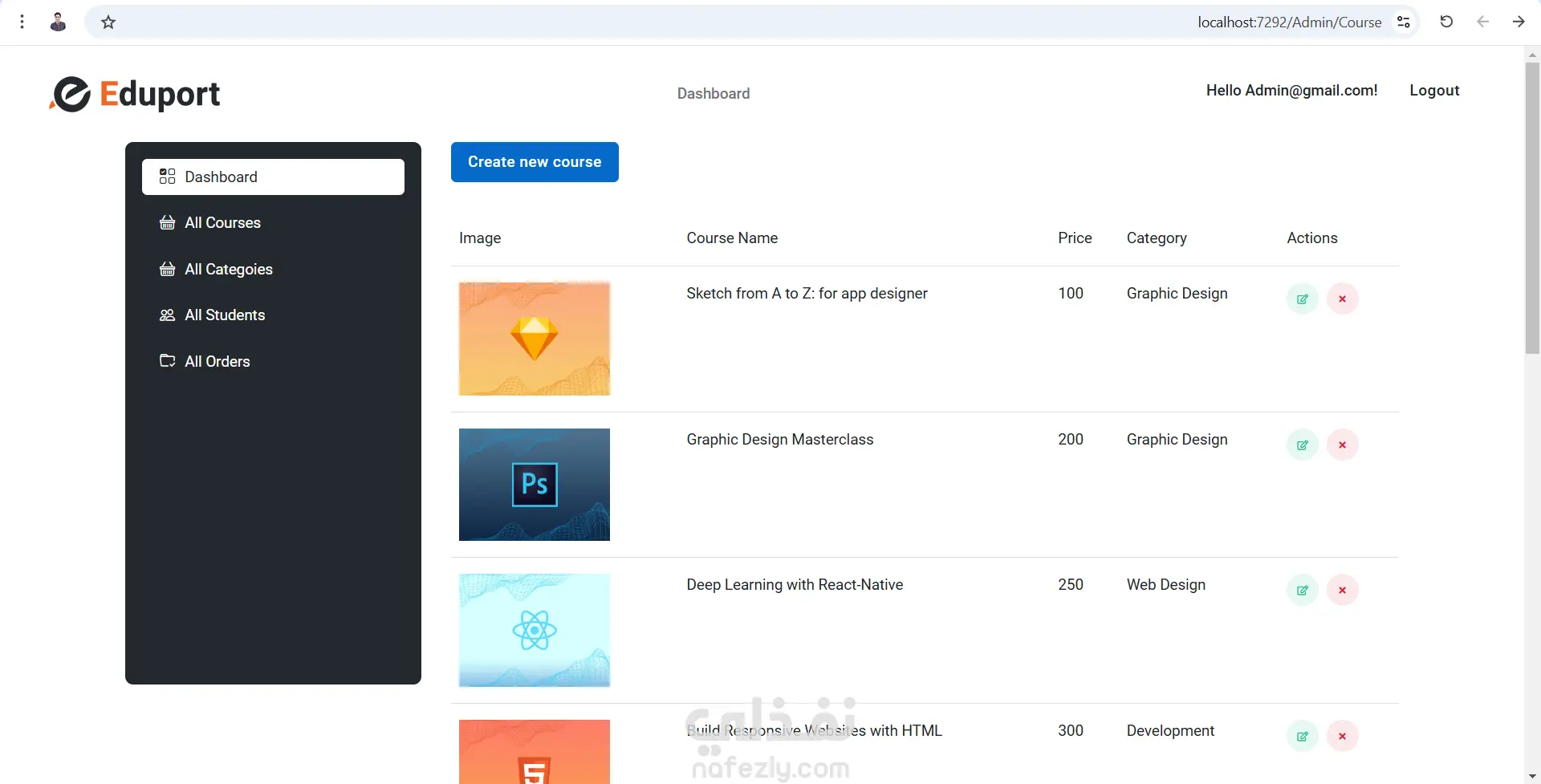This screenshot has width=1541, height=784.
Task: Click the course name Sketch from A to Z: for app designer
Action: (x=807, y=294)
